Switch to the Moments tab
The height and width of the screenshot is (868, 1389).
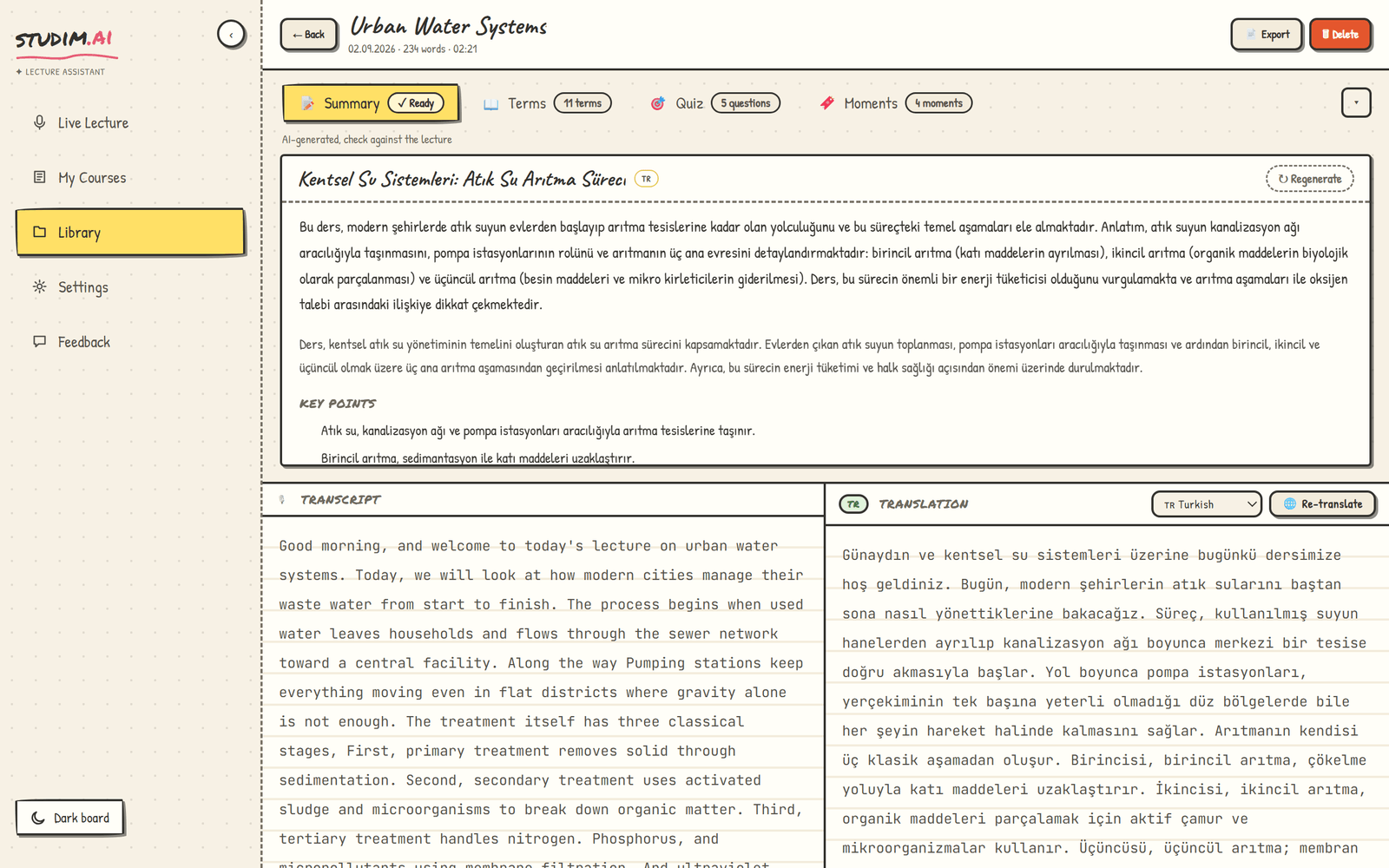tap(896, 103)
